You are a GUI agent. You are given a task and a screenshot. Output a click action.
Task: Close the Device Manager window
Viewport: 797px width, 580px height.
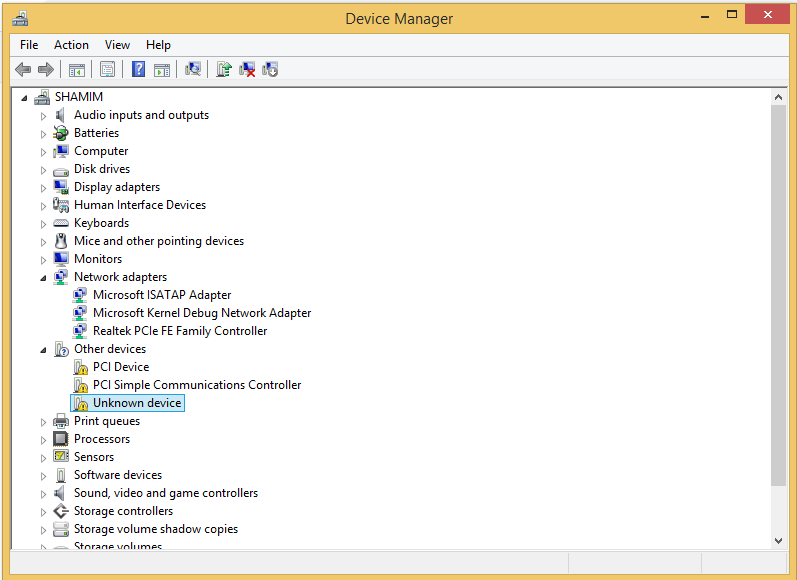(768, 15)
